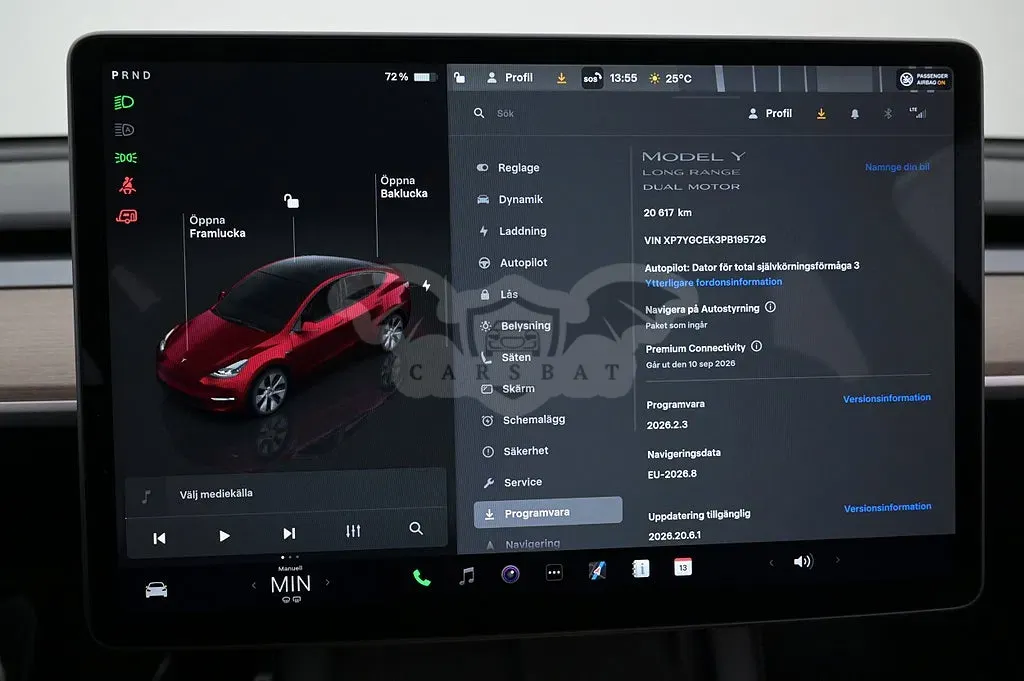
Task: Open Versionsinformation for the available update
Action: pos(888,507)
